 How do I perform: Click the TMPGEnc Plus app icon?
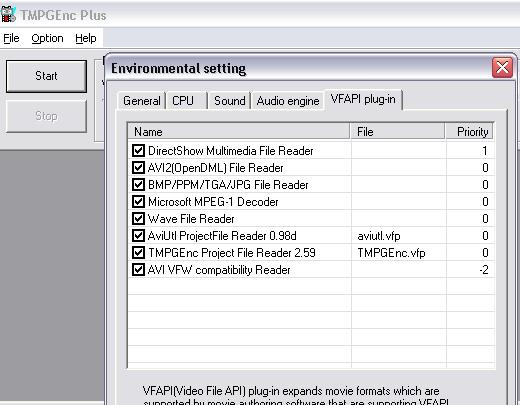click(8, 14)
